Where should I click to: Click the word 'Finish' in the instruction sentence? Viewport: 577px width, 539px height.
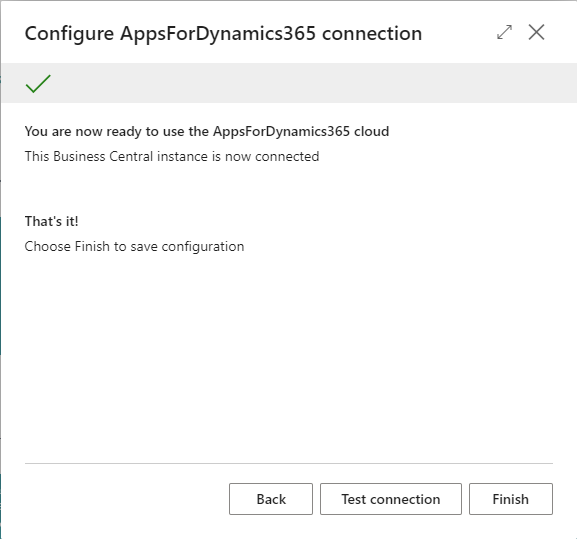pyautogui.click(x=92, y=247)
